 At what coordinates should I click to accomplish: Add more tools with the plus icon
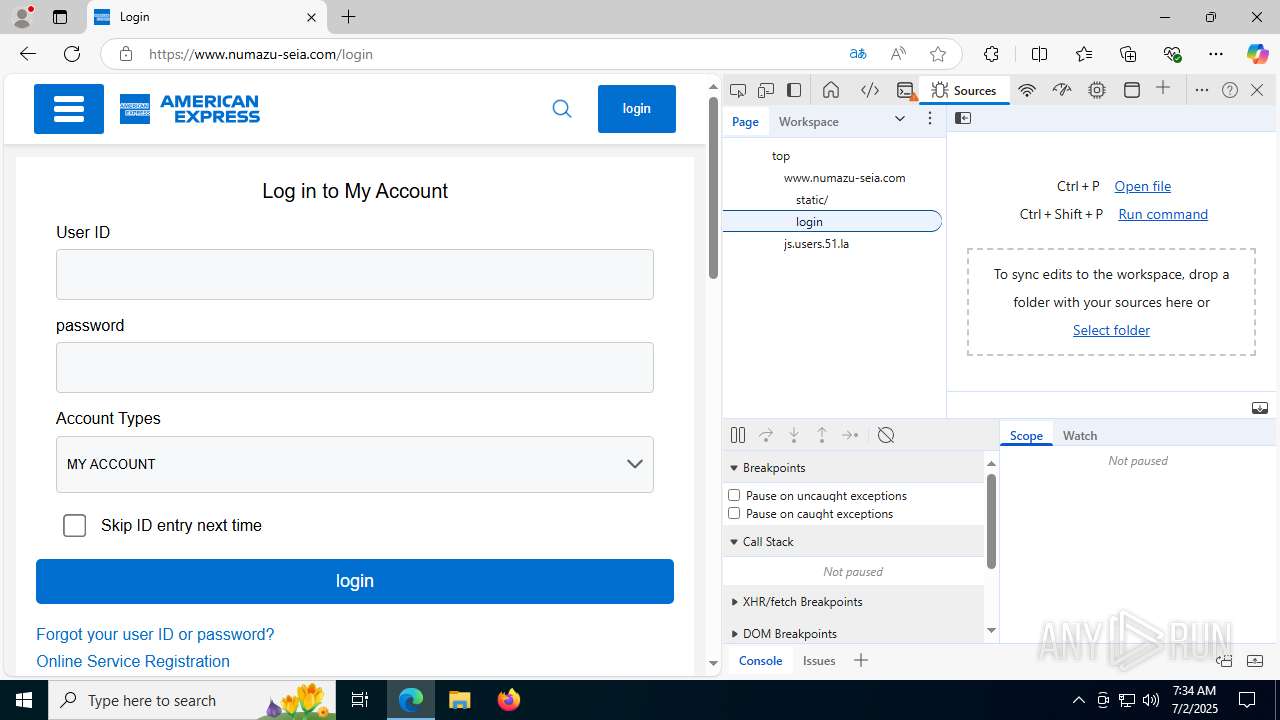[x=1163, y=89]
